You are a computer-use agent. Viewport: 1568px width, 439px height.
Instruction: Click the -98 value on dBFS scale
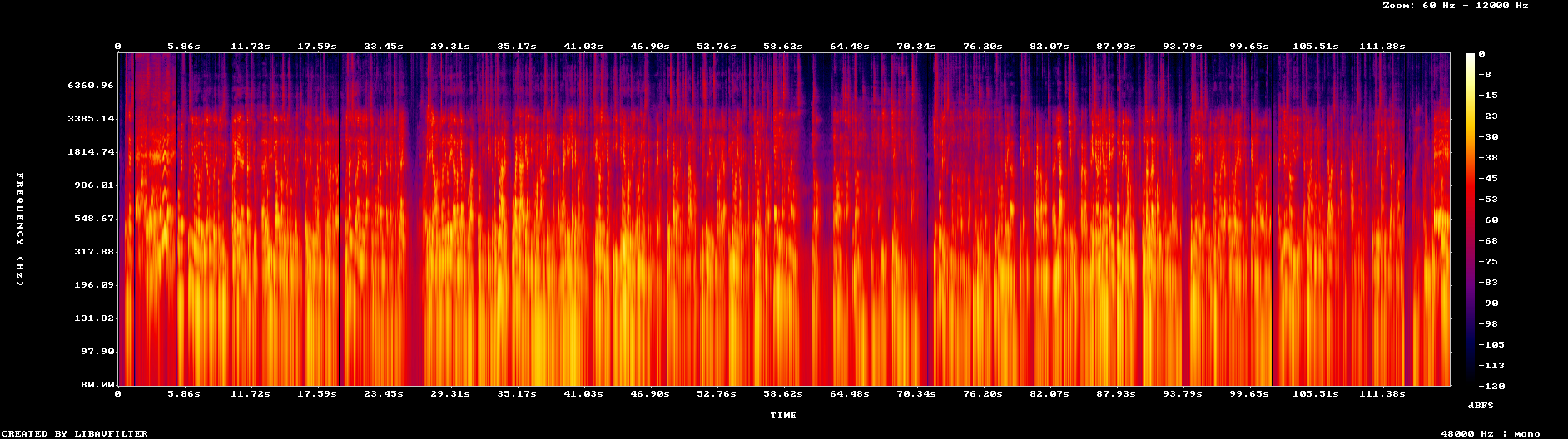[1488, 323]
